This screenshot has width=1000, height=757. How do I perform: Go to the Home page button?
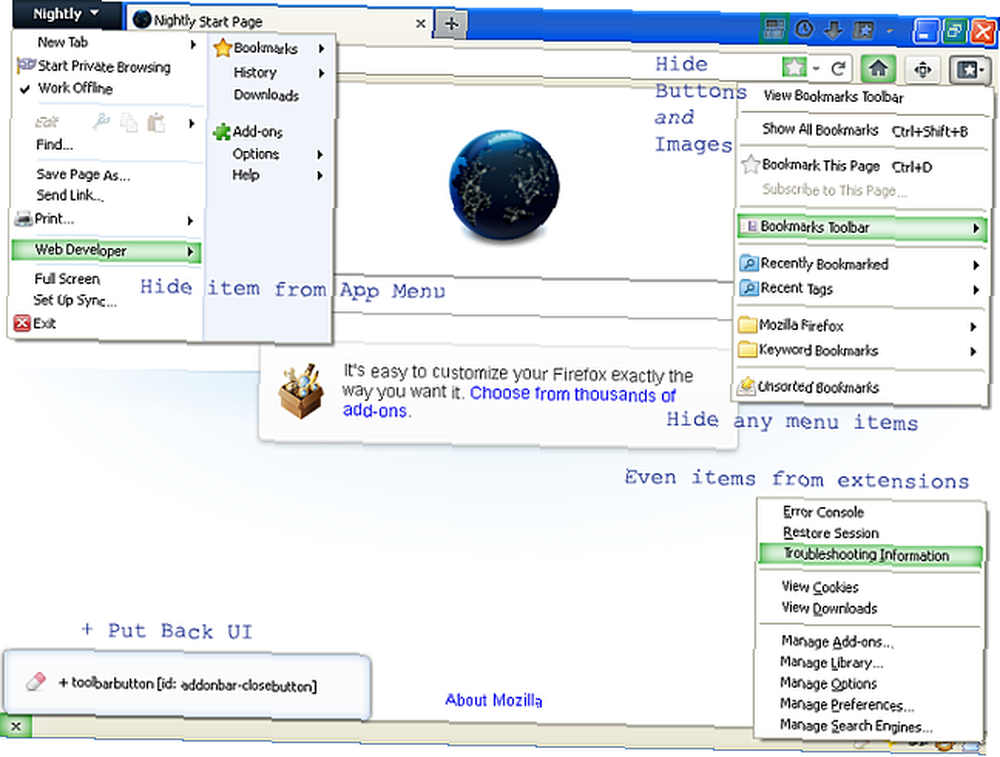878,68
